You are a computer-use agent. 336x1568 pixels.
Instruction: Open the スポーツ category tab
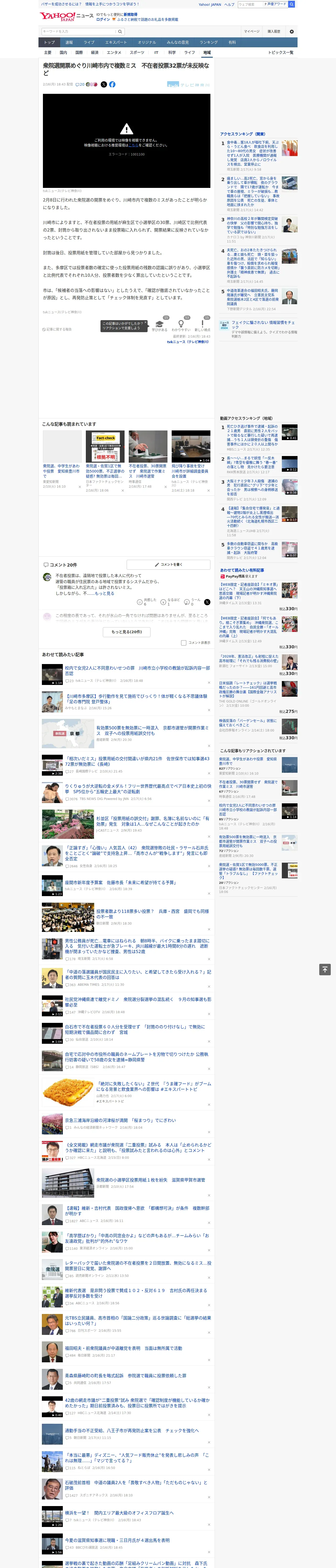[137, 52]
